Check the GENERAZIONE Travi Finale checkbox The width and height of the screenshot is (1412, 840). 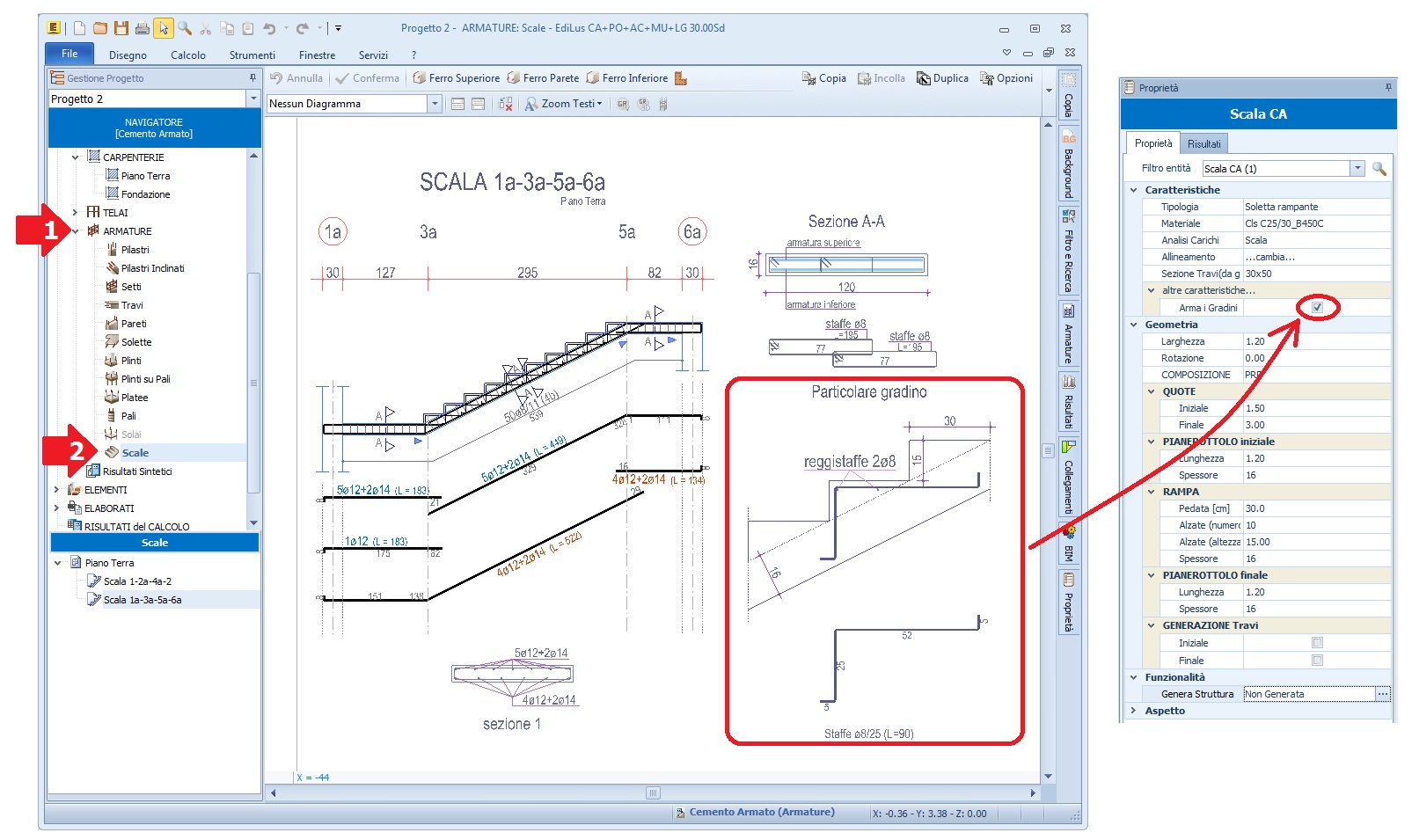(x=1317, y=661)
